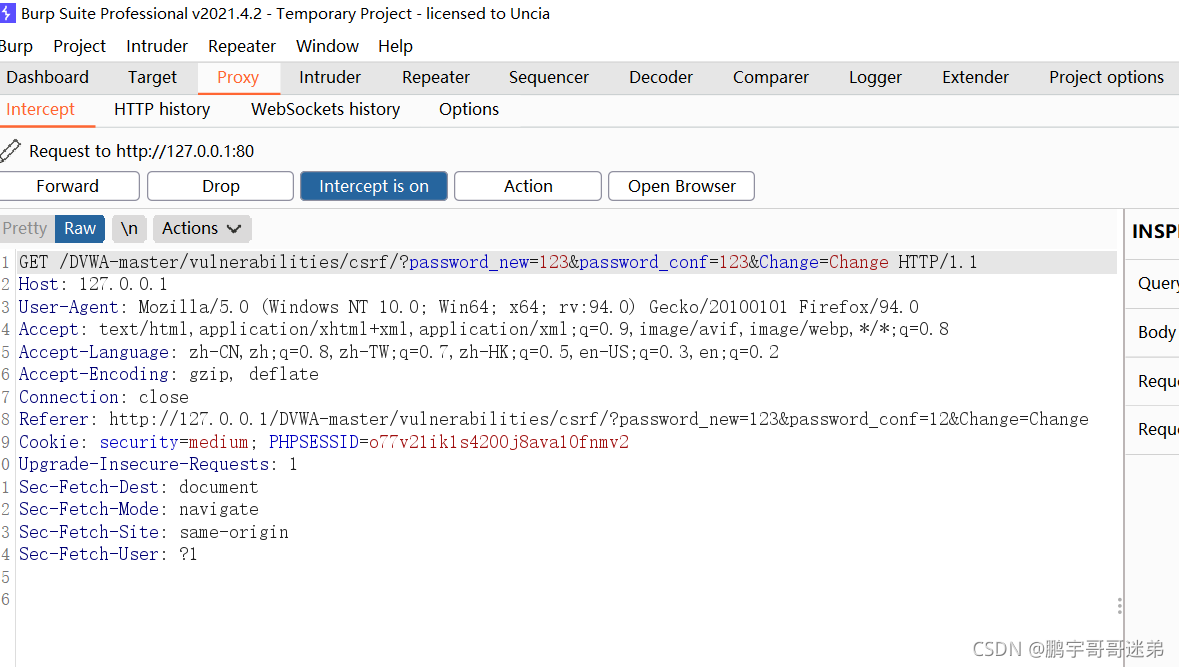The height and width of the screenshot is (667, 1179).
Task: Click the Sec-Fetch-Dest: document line
Action: tap(138, 487)
